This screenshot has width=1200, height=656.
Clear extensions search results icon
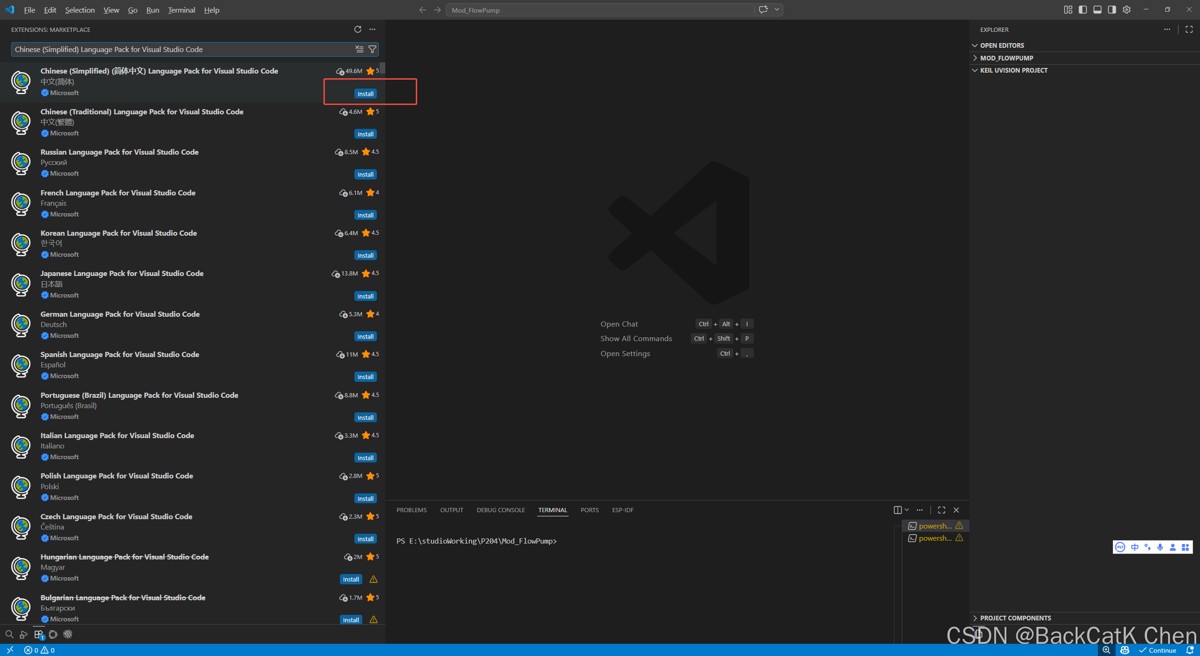pyautogui.click(x=360, y=49)
